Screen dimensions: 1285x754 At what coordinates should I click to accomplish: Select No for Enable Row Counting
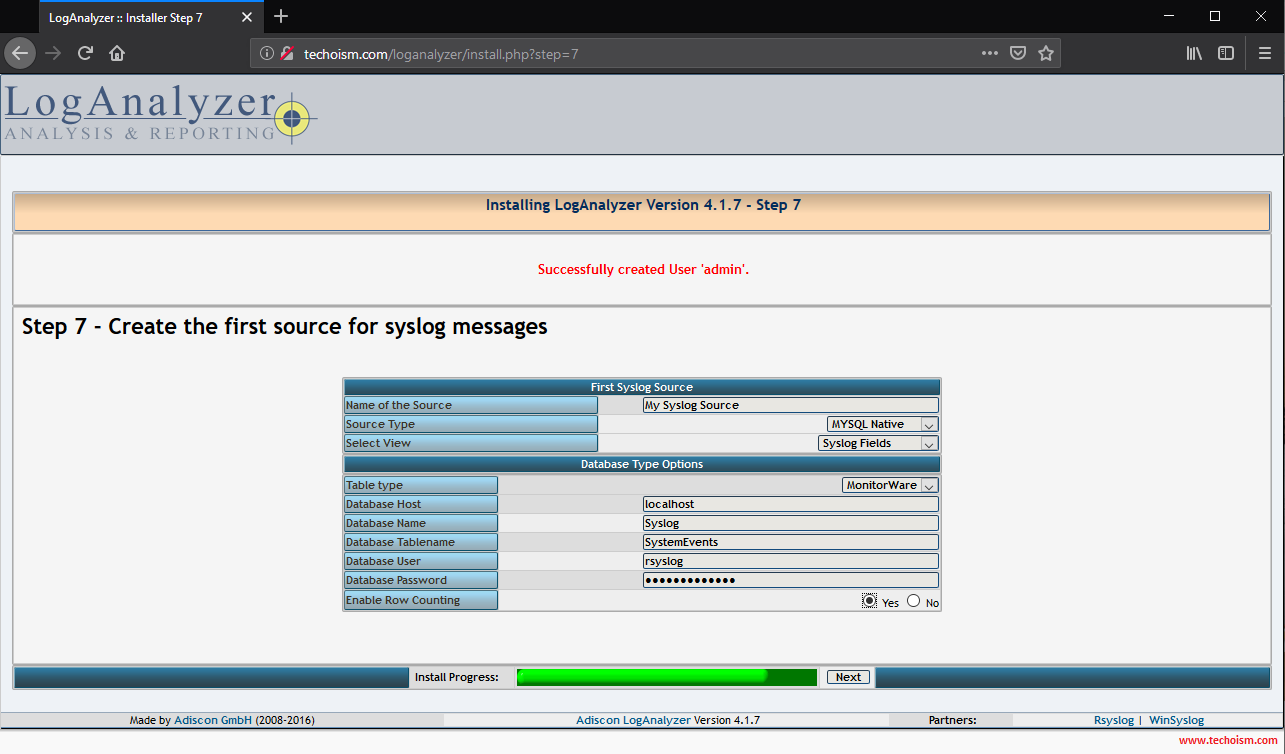(x=914, y=601)
